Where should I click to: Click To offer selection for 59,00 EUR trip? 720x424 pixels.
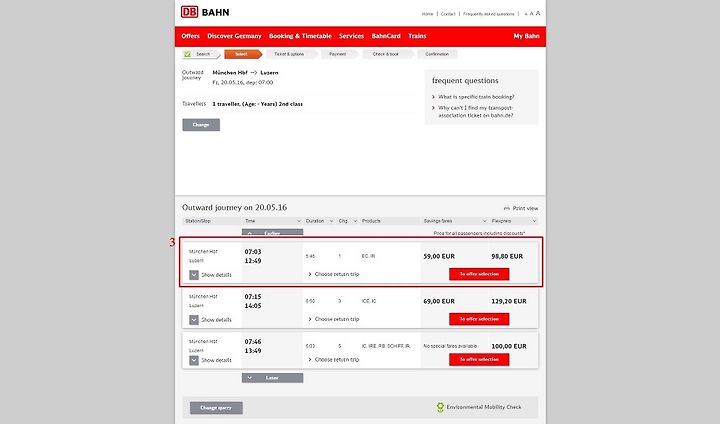[x=479, y=274]
